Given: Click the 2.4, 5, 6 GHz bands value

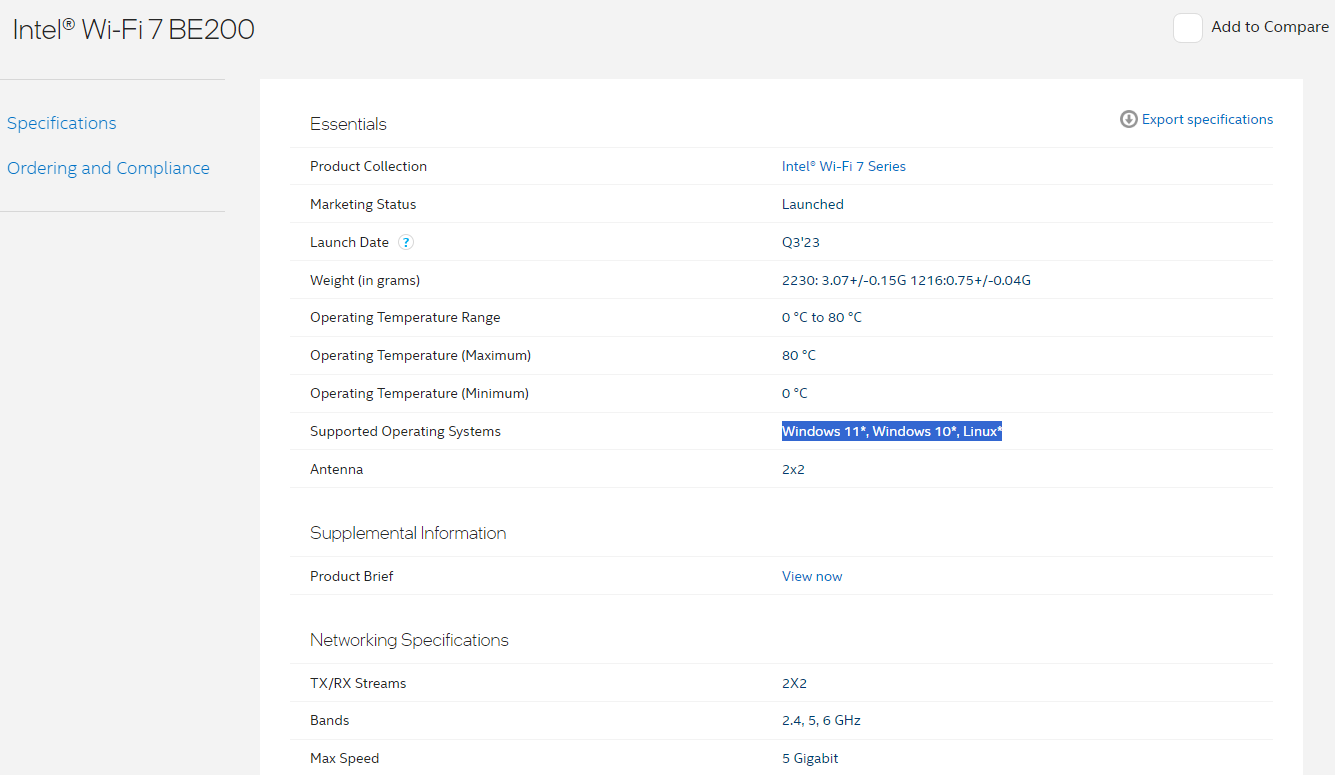Looking at the screenshot, I should click(x=821, y=720).
